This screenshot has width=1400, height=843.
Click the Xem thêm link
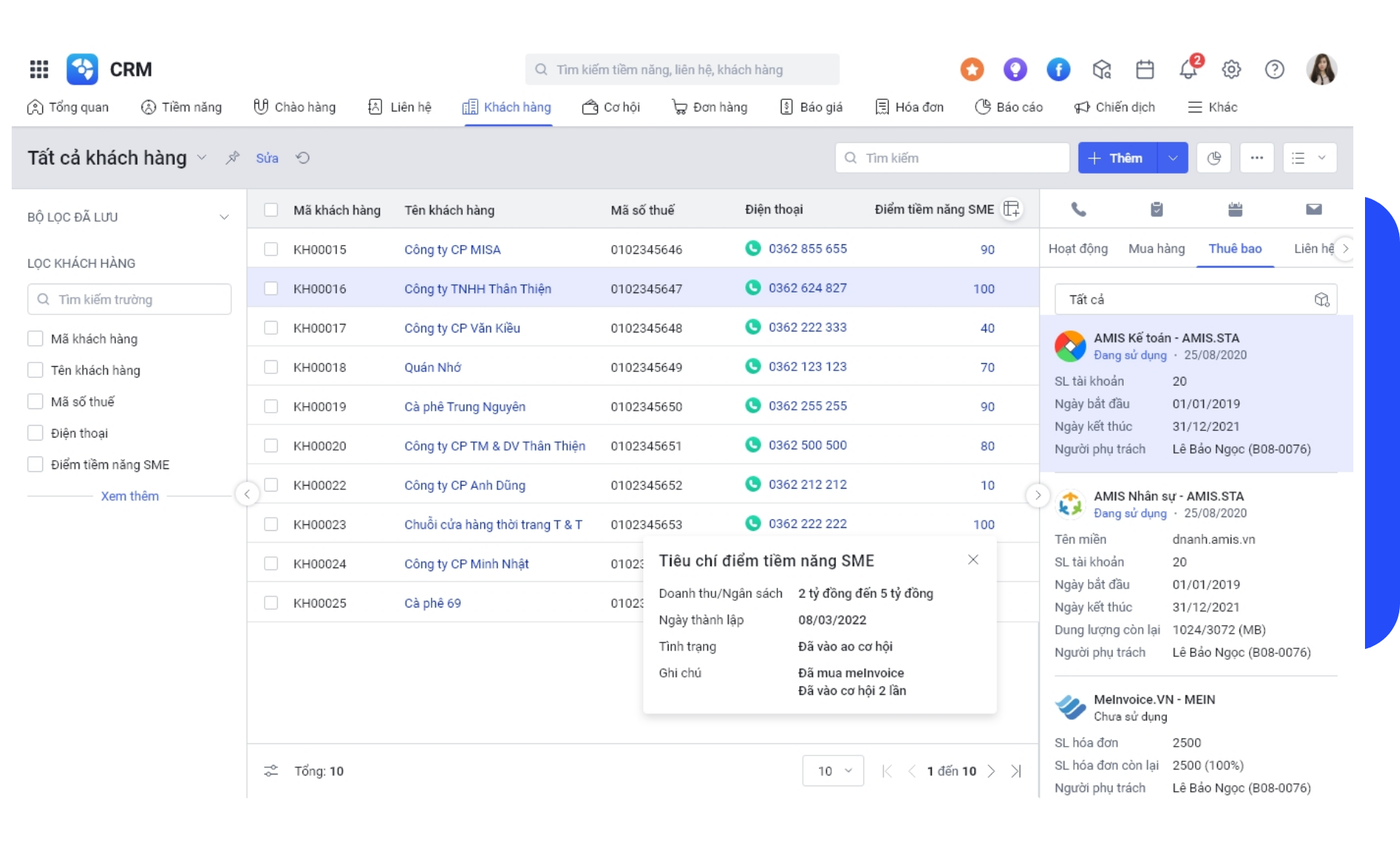(130, 496)
